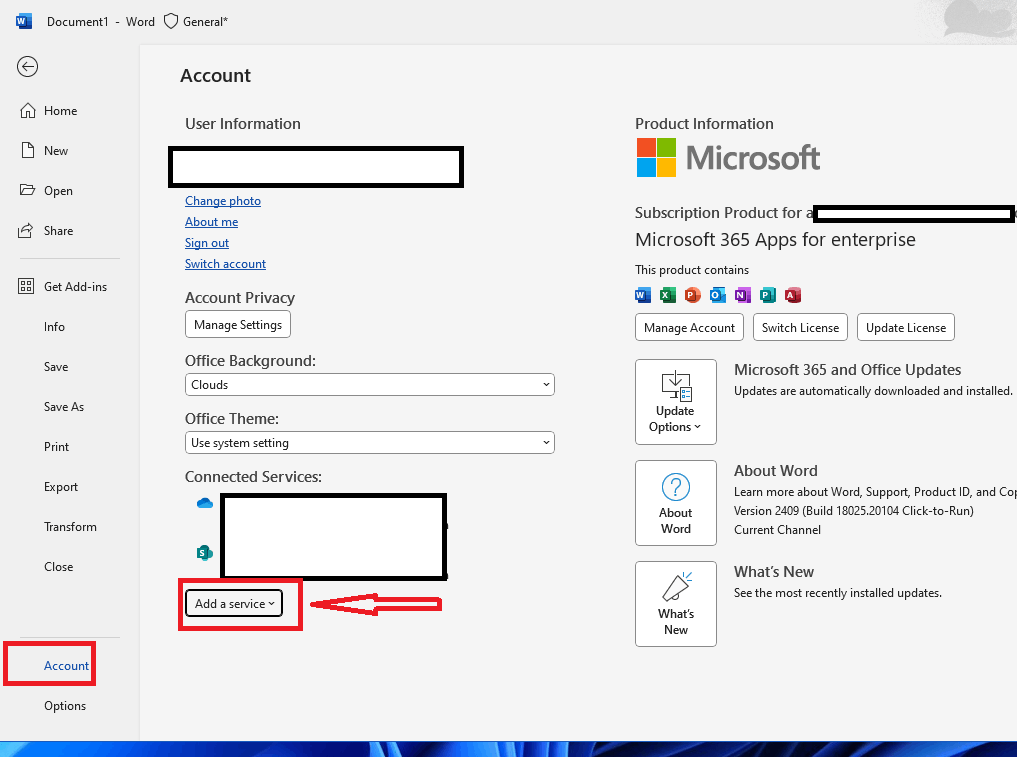The width and height of the screenshot is (1017, 757).
Task: Click the Microsoft four-color logo
Action: tap(656, 157)
